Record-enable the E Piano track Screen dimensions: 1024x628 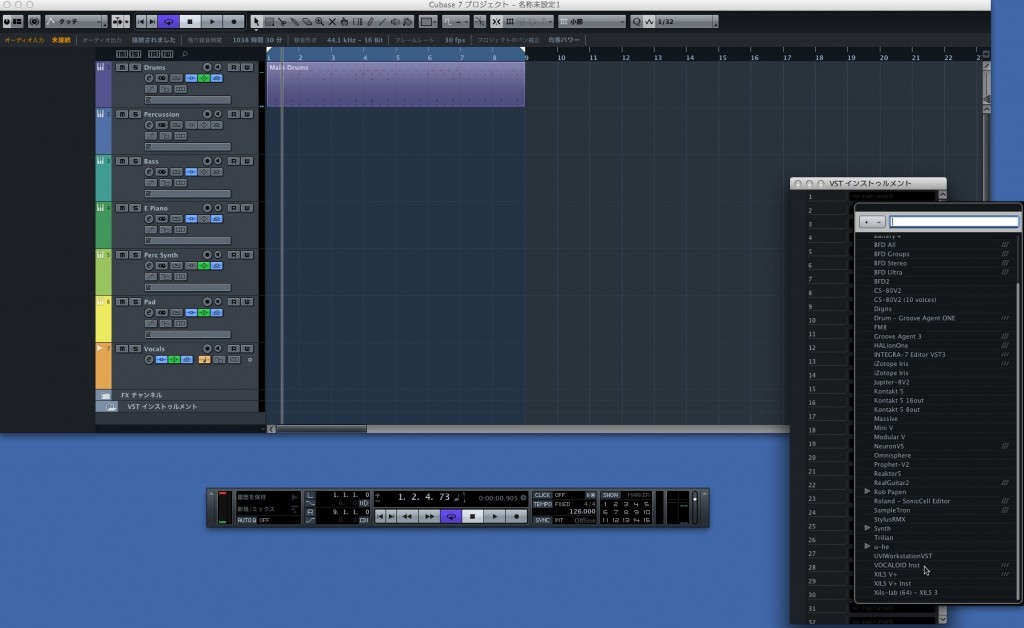(x=207, y=208)
